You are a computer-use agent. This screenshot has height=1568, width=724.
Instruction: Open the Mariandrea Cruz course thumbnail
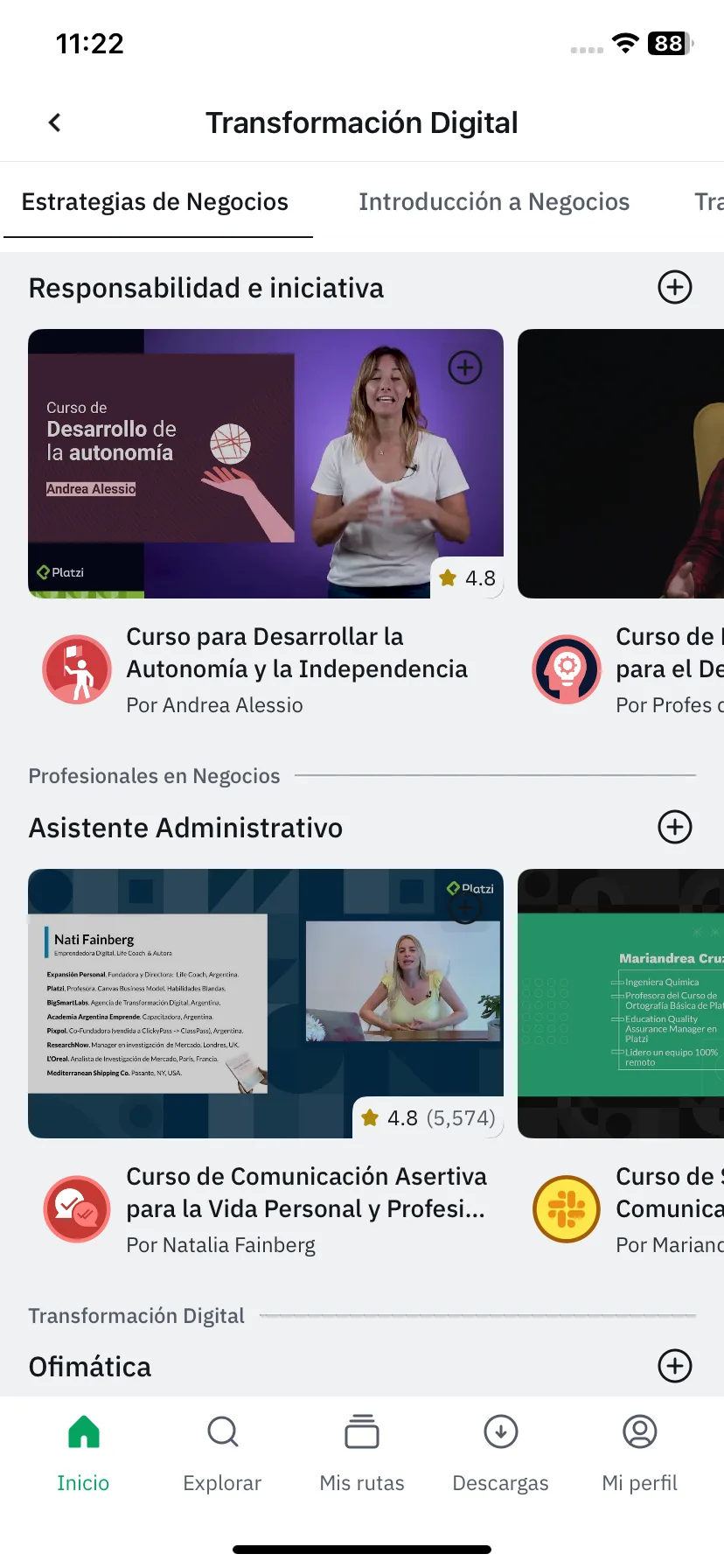(x=621, y=1004)
